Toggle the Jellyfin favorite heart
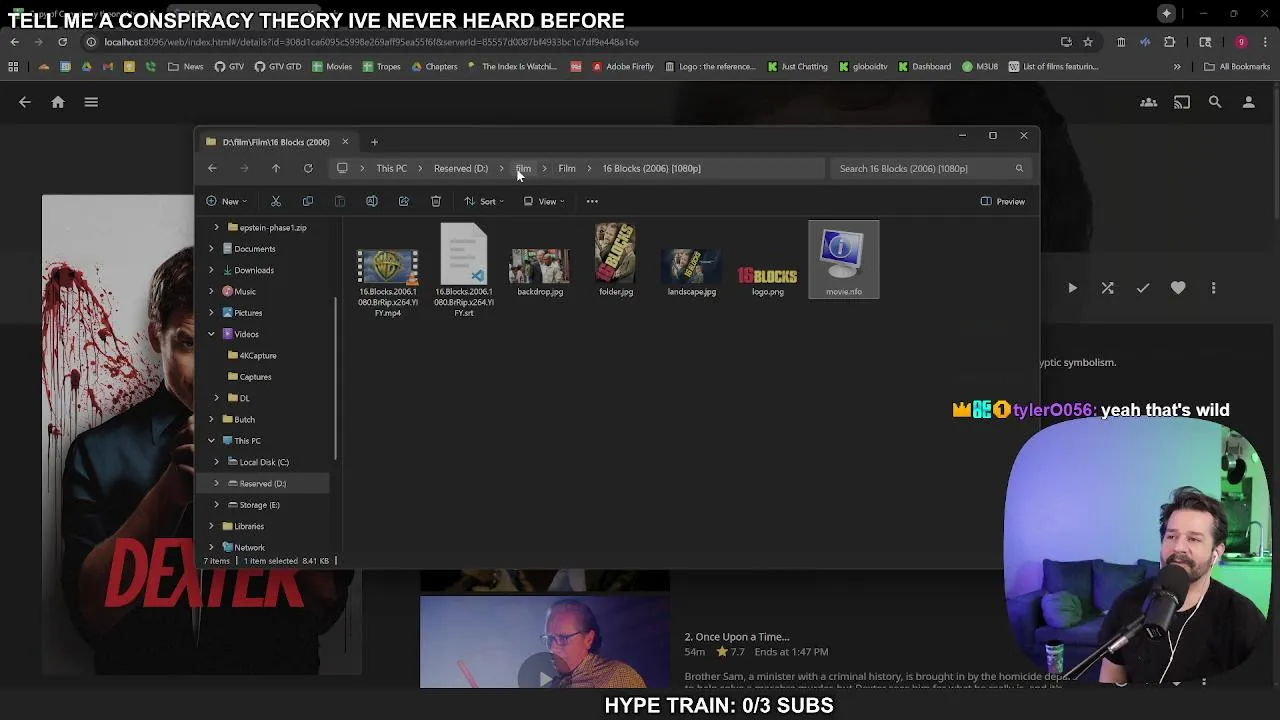Viewport: 1280px width, 720px height. pyautogui.click(x=1178, y=288)
